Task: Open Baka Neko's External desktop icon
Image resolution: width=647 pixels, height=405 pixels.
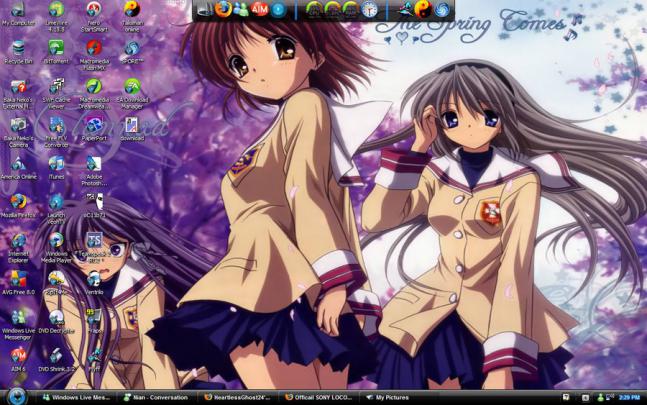Action: [x=18, y=94]
